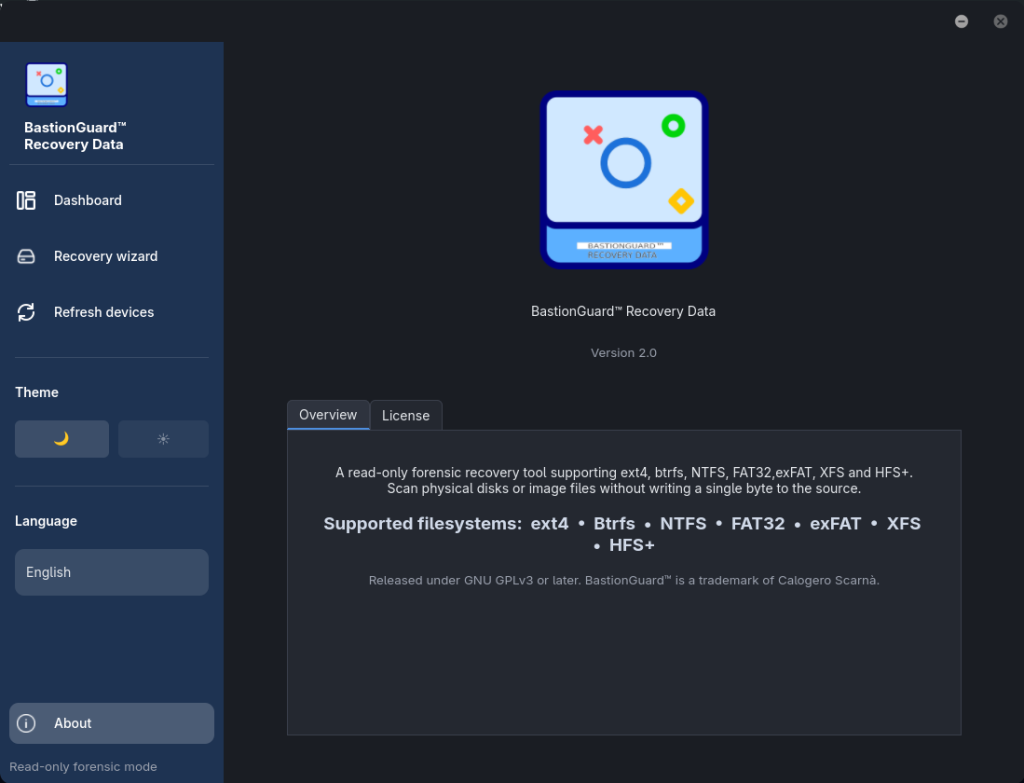The height and width of the screenshot is (783, 1024).
Task: Launch the Recovery wizard
Action: [x=112, y=256]
